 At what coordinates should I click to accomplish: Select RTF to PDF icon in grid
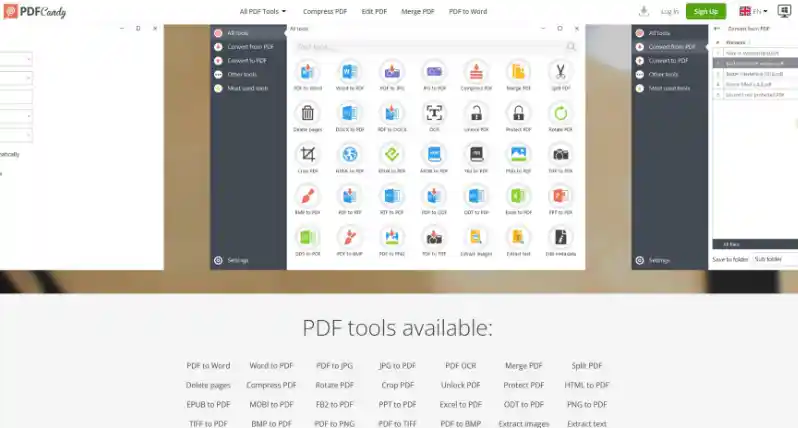[392, 196]
